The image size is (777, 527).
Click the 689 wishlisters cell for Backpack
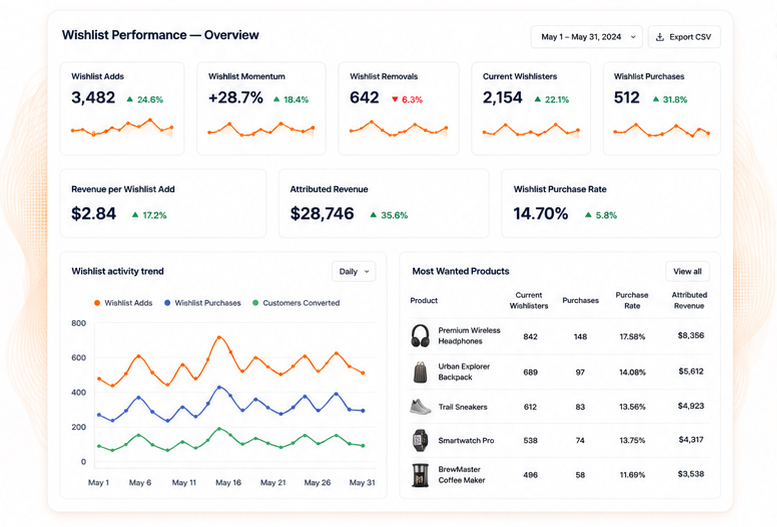point(530,372)
